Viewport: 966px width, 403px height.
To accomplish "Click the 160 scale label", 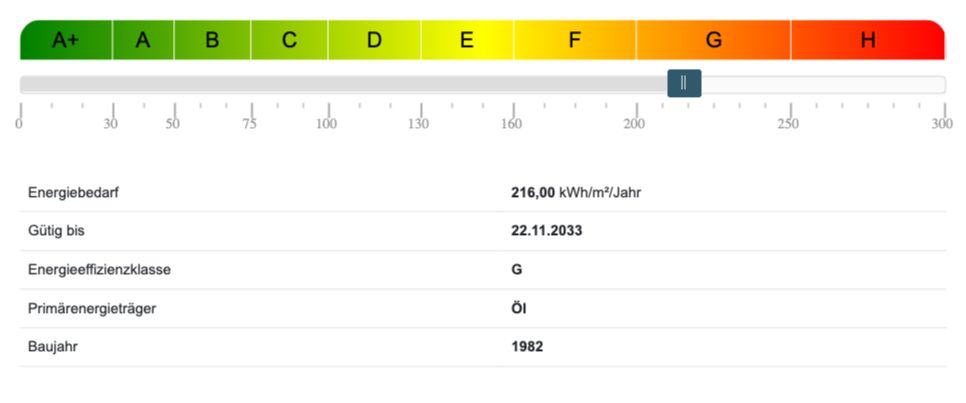I will click(512, 124).
